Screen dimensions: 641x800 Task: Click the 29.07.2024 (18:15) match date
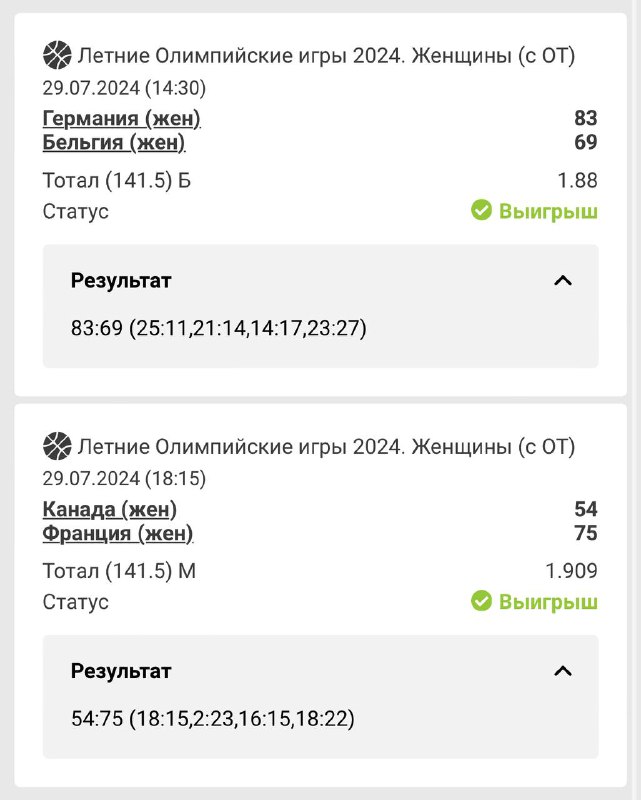124,477
